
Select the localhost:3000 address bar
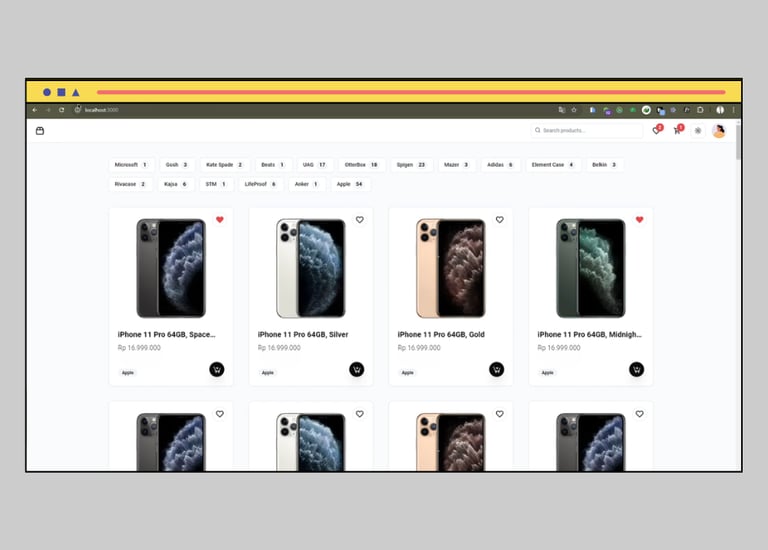click(x=101, y=110)
